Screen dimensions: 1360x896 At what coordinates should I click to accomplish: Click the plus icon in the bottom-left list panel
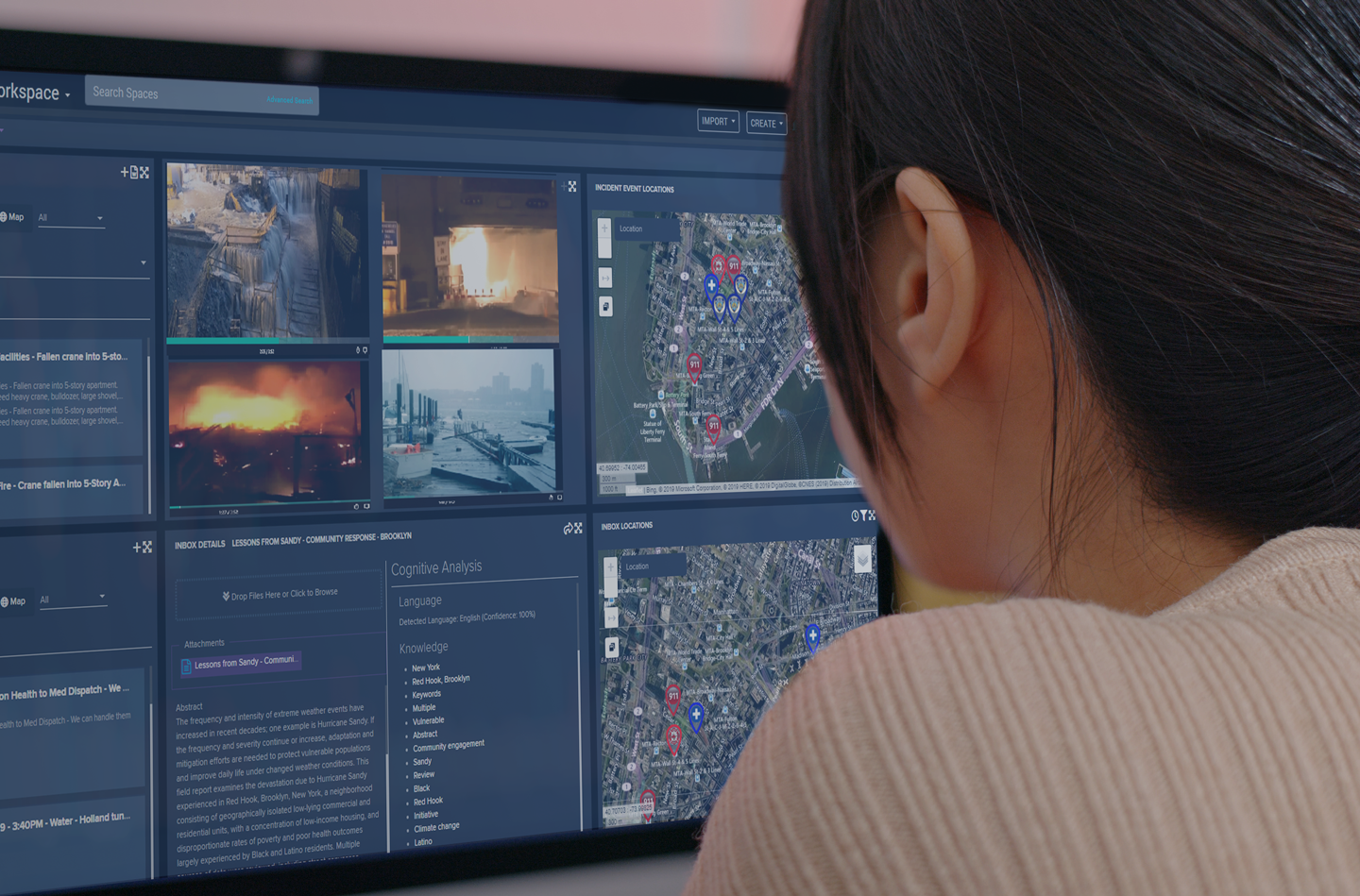pos(137,547)
